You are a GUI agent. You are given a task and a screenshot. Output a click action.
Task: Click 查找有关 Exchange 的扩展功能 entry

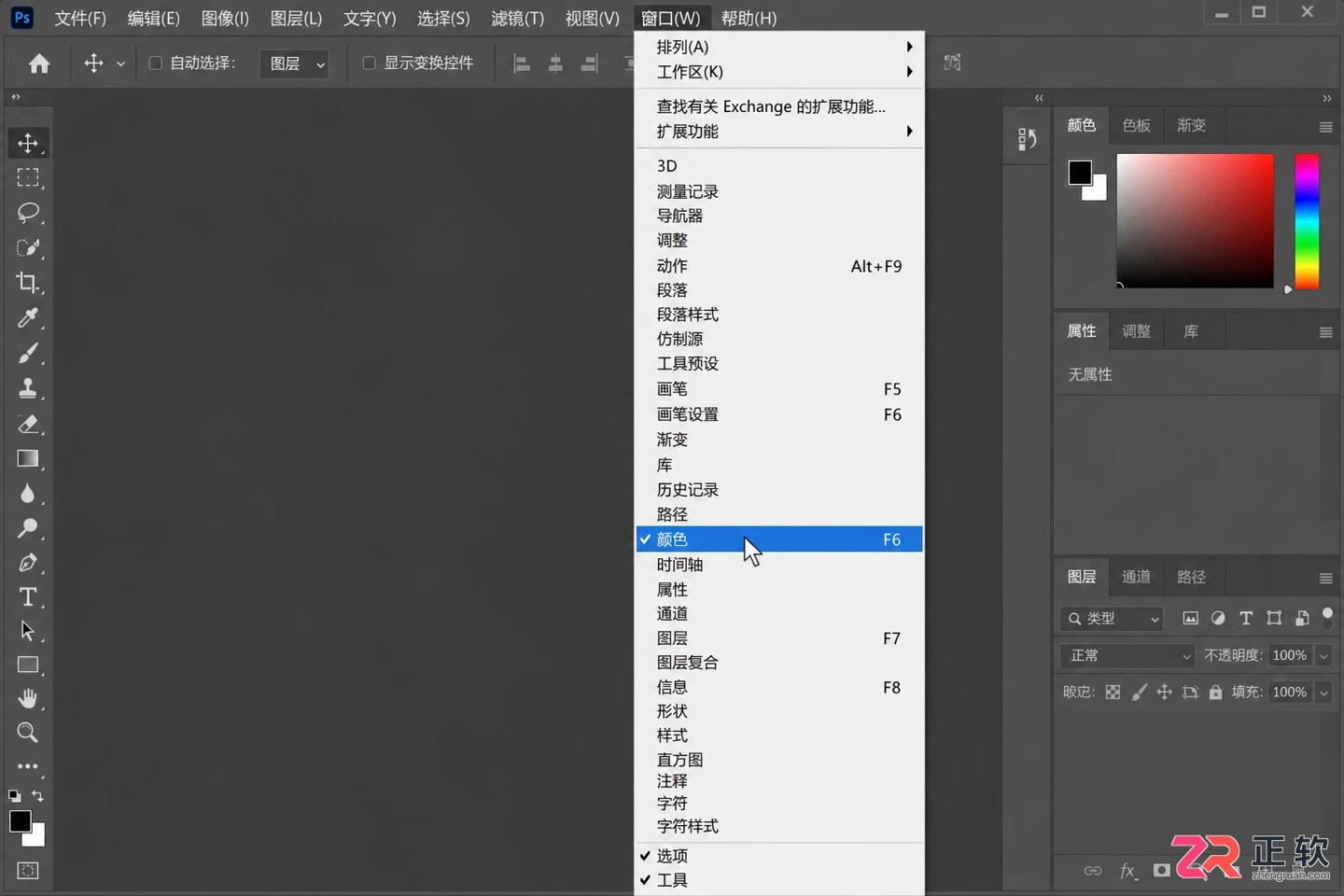[x=779, y=106]
